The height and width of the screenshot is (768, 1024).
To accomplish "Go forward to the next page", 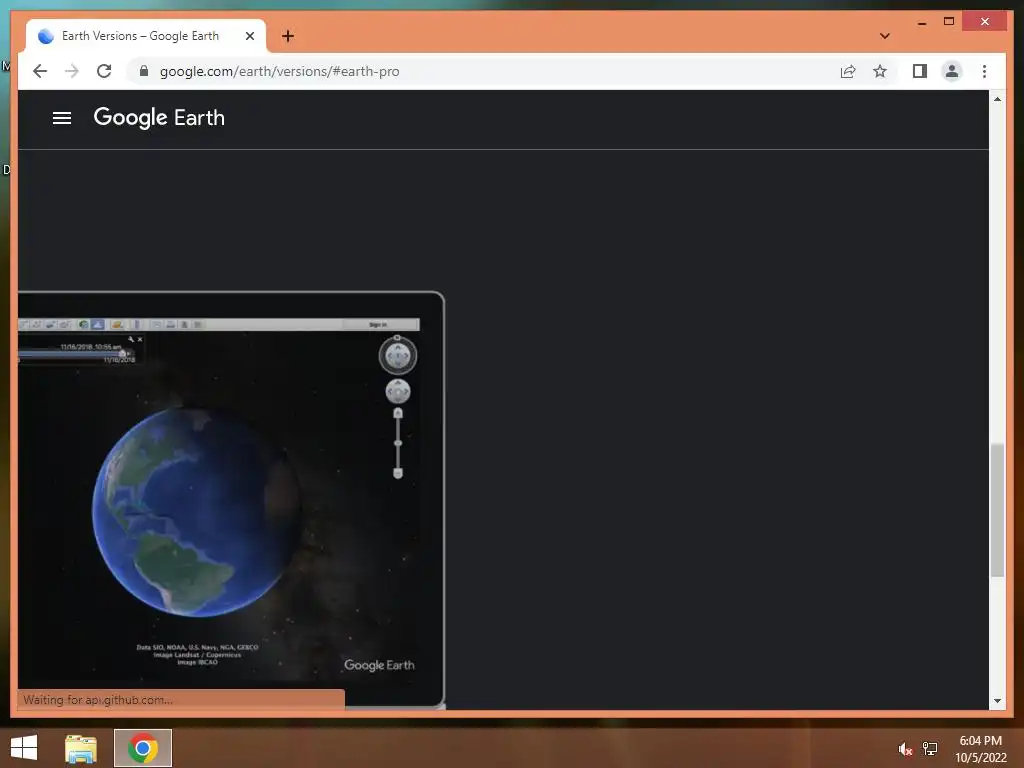I will (72, 71).
